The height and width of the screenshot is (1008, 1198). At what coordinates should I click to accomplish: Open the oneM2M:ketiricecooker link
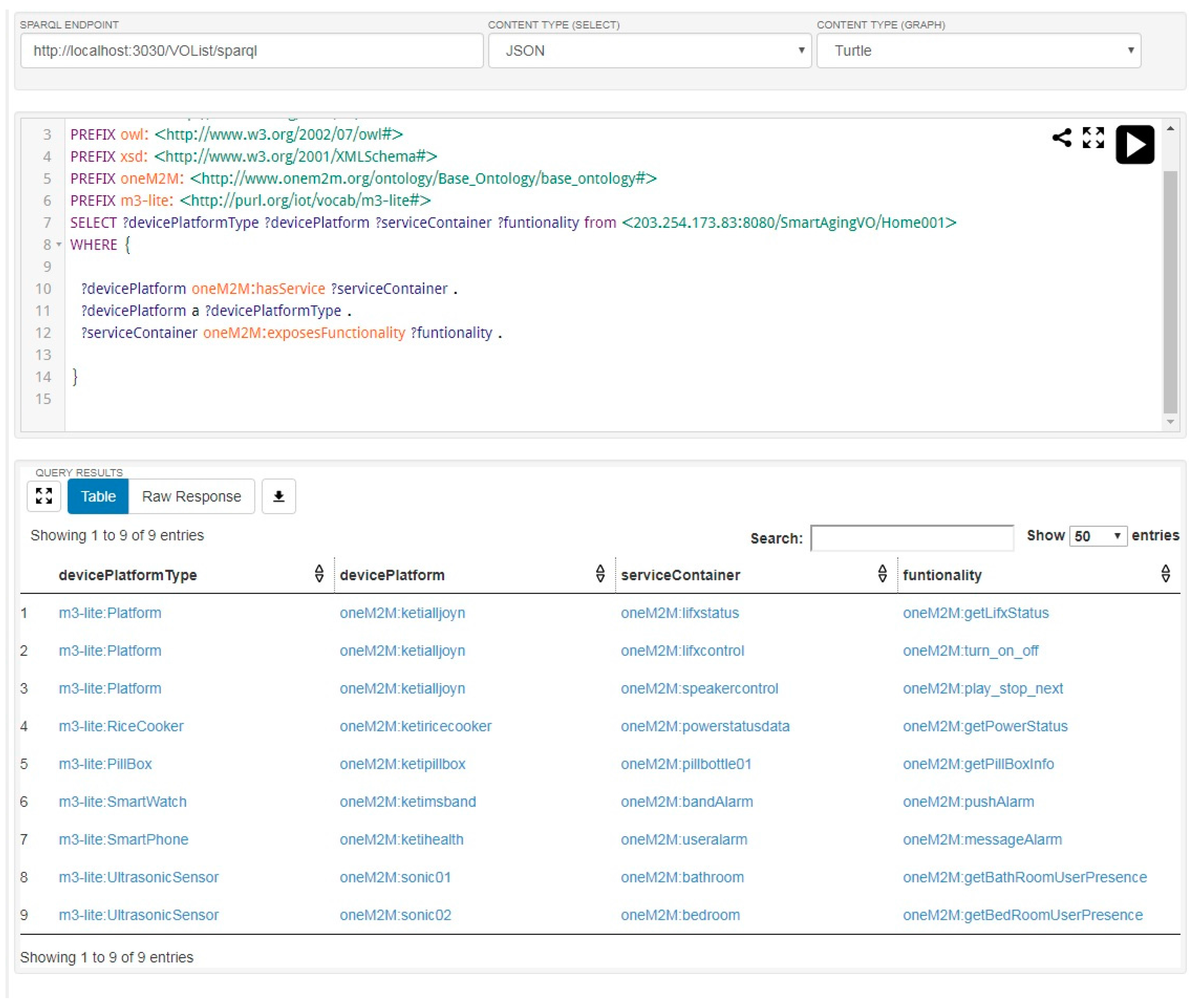coord(415,726)
